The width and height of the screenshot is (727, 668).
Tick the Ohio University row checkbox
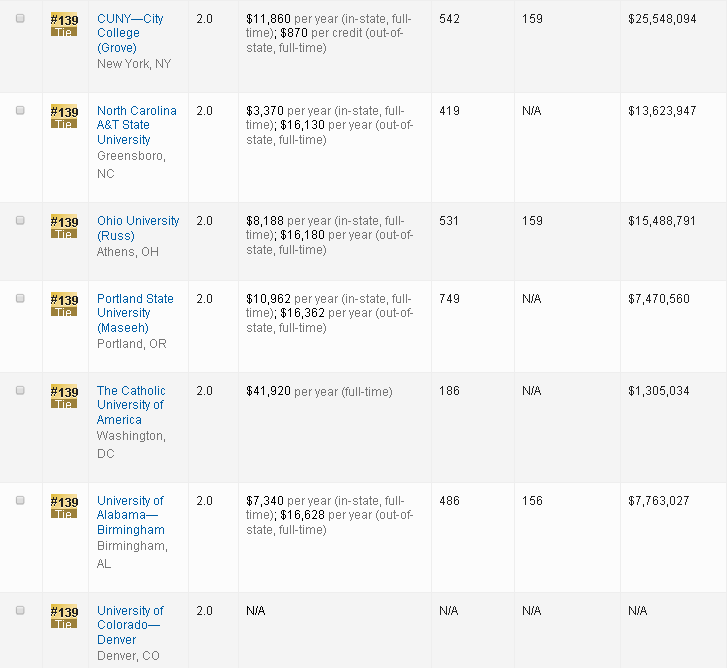[20, 221]
